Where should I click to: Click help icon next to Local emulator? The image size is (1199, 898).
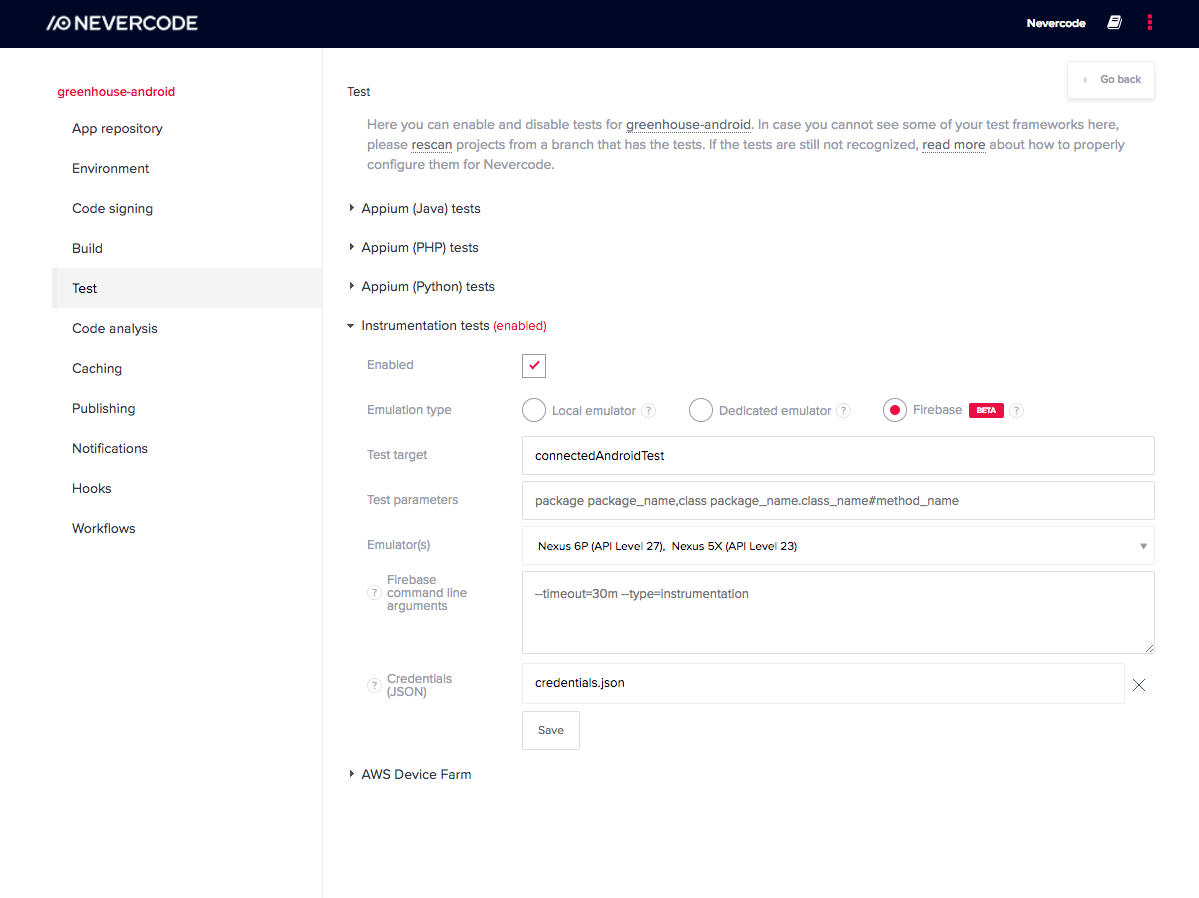648,411
